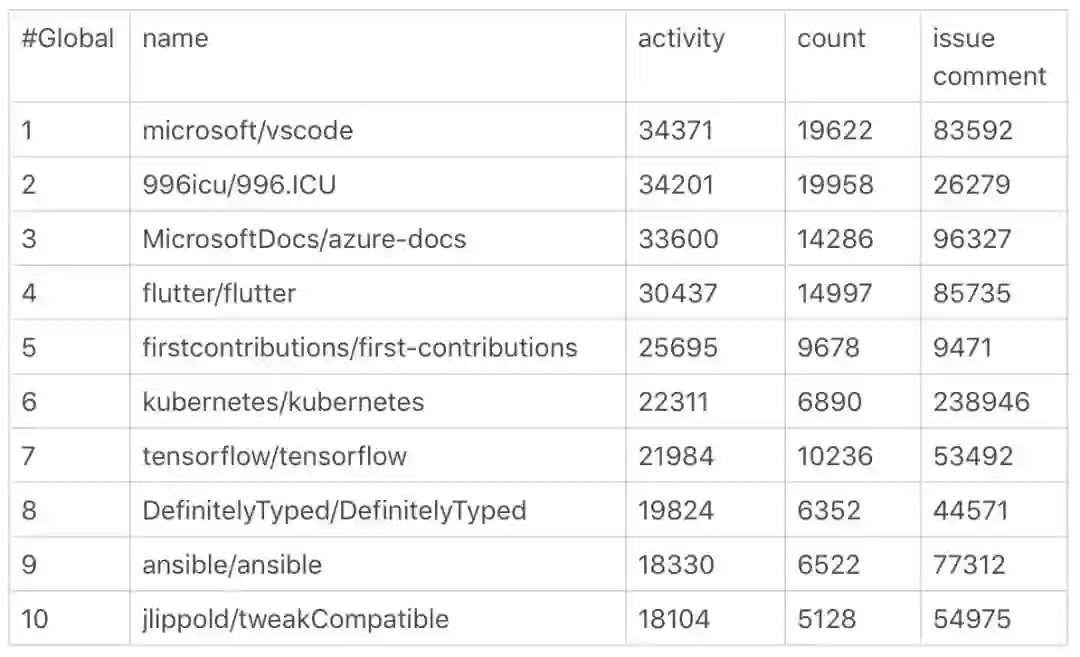Click the issue comment column header
1080x657 pixels.
[989, 57]
